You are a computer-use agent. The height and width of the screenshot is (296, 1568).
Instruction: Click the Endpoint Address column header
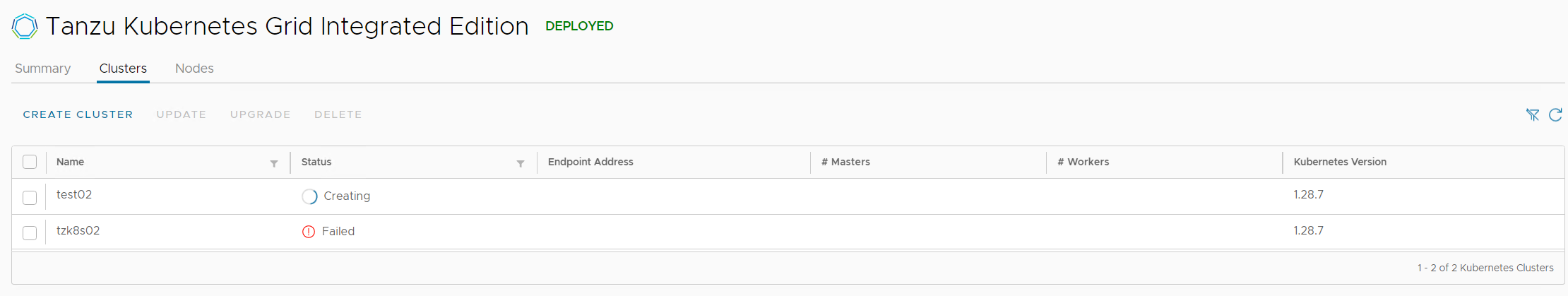pos(590,162)
